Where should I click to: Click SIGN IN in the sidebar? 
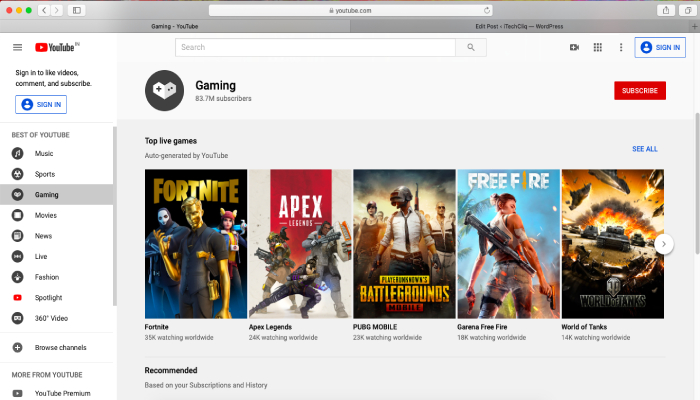[x=41, y=104]
